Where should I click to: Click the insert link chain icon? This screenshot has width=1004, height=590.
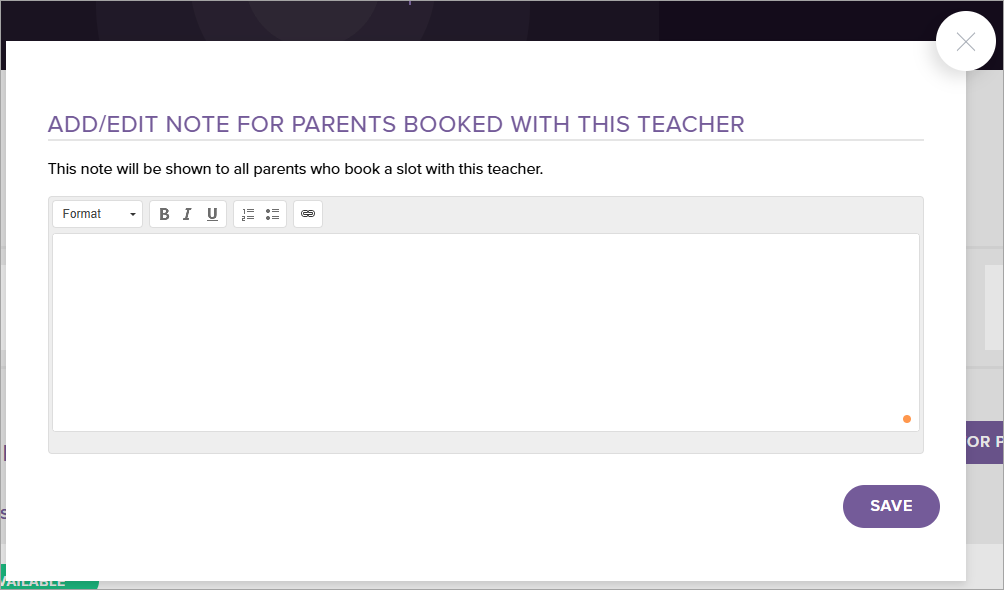coord(308,214)
